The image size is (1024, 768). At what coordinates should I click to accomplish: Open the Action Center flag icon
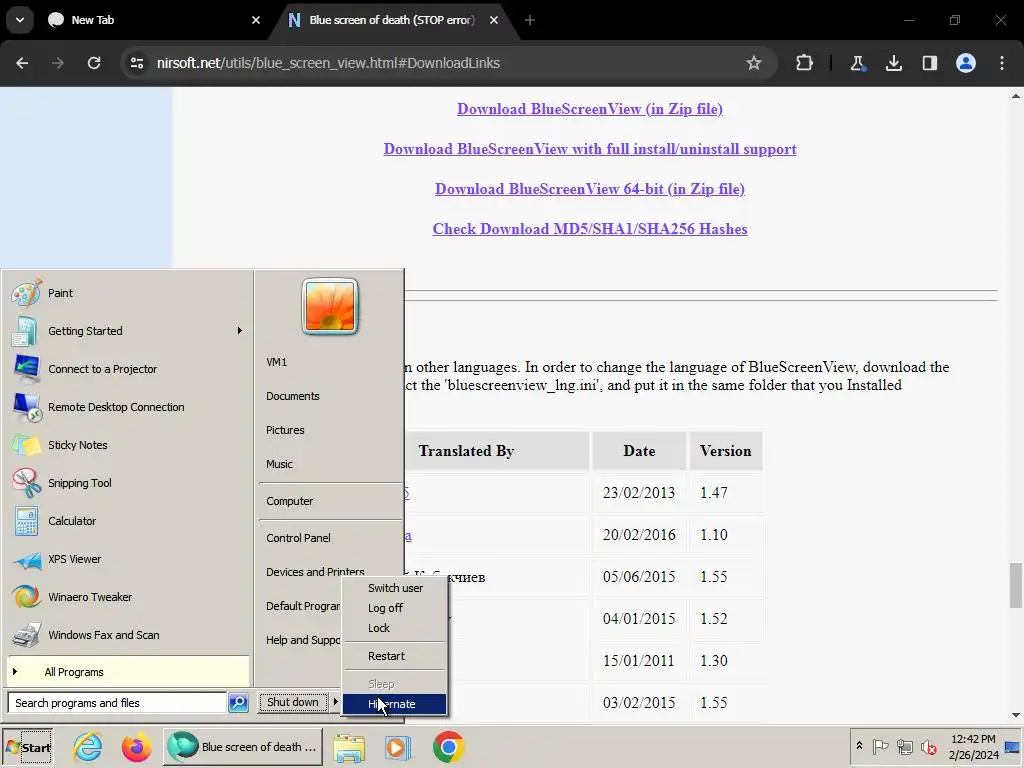(x=880, y=746)
